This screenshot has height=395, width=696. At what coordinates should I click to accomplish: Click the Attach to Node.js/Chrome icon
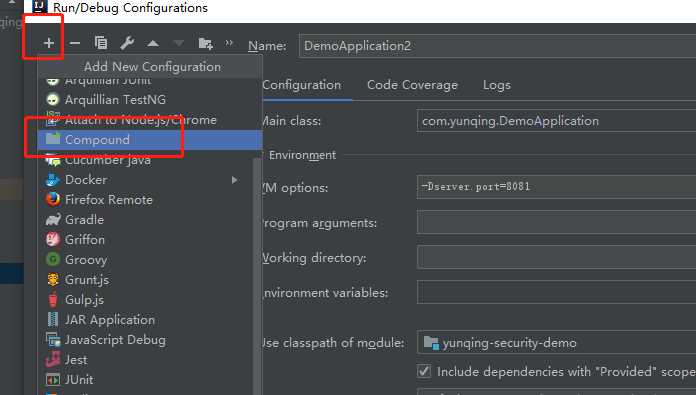[x=53, y=119]
